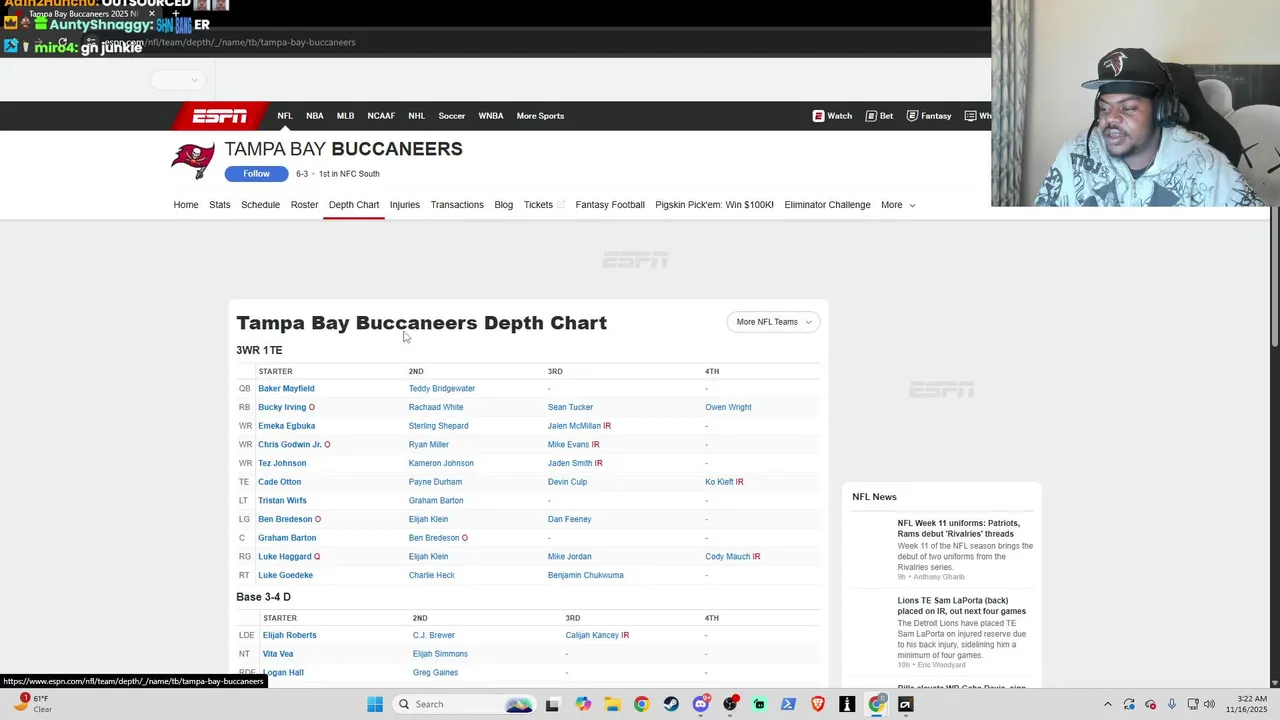The height and width of the screenshot is (720, 1280).
Task: Go to the team Home tab
Action: pos(186,205)
